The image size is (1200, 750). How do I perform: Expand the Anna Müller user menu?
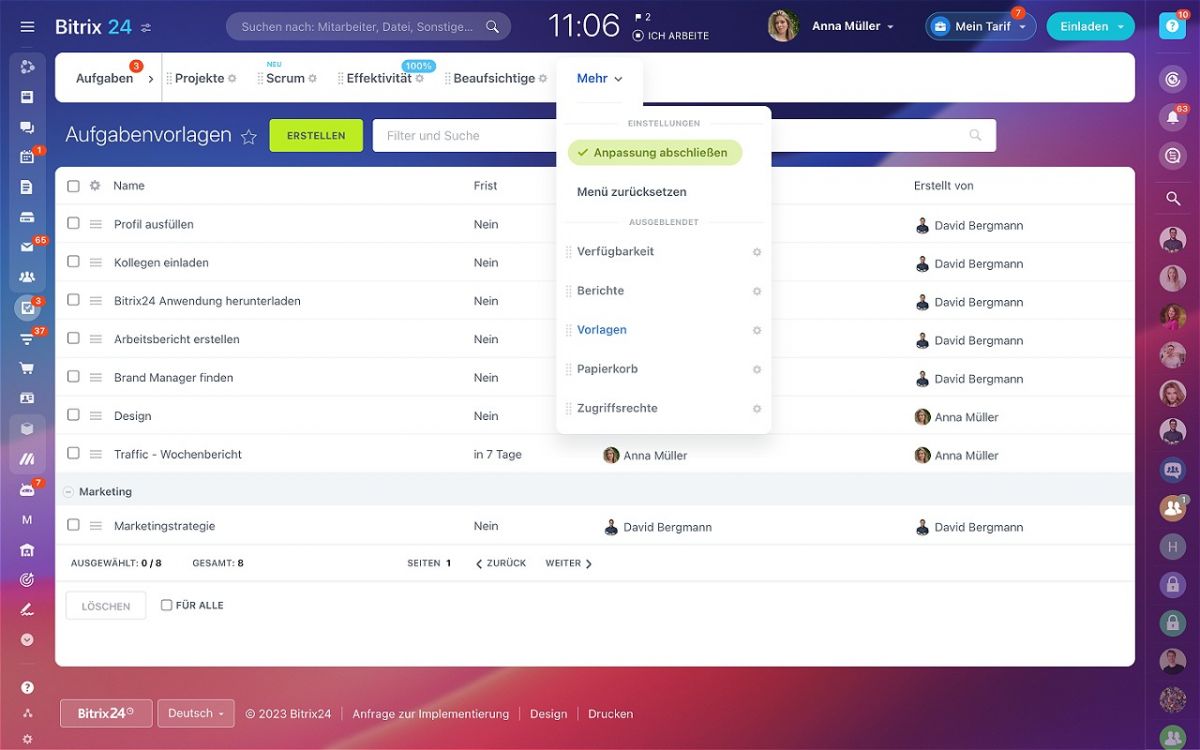click(853, 26)
